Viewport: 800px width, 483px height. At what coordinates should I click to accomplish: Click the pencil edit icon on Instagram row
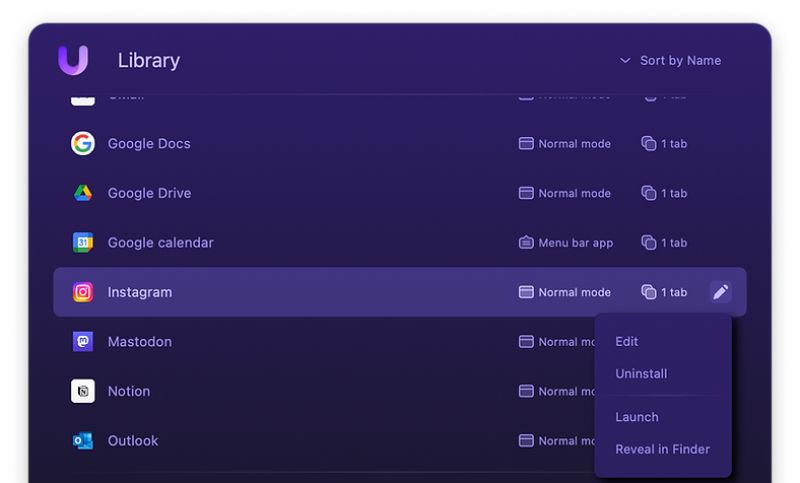(720, 292)
